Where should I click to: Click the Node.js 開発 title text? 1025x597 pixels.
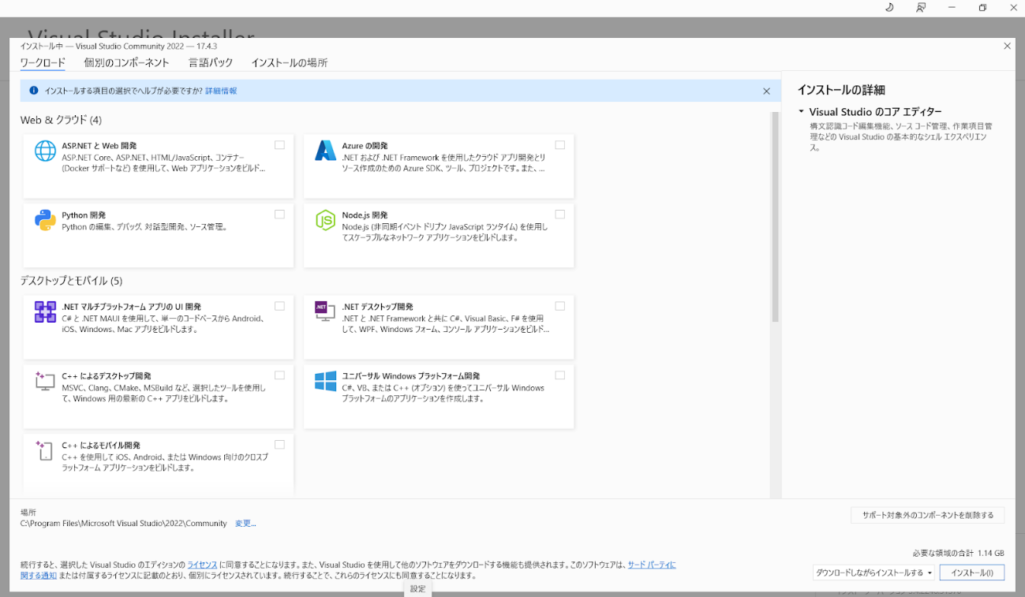tap(365, 215)
